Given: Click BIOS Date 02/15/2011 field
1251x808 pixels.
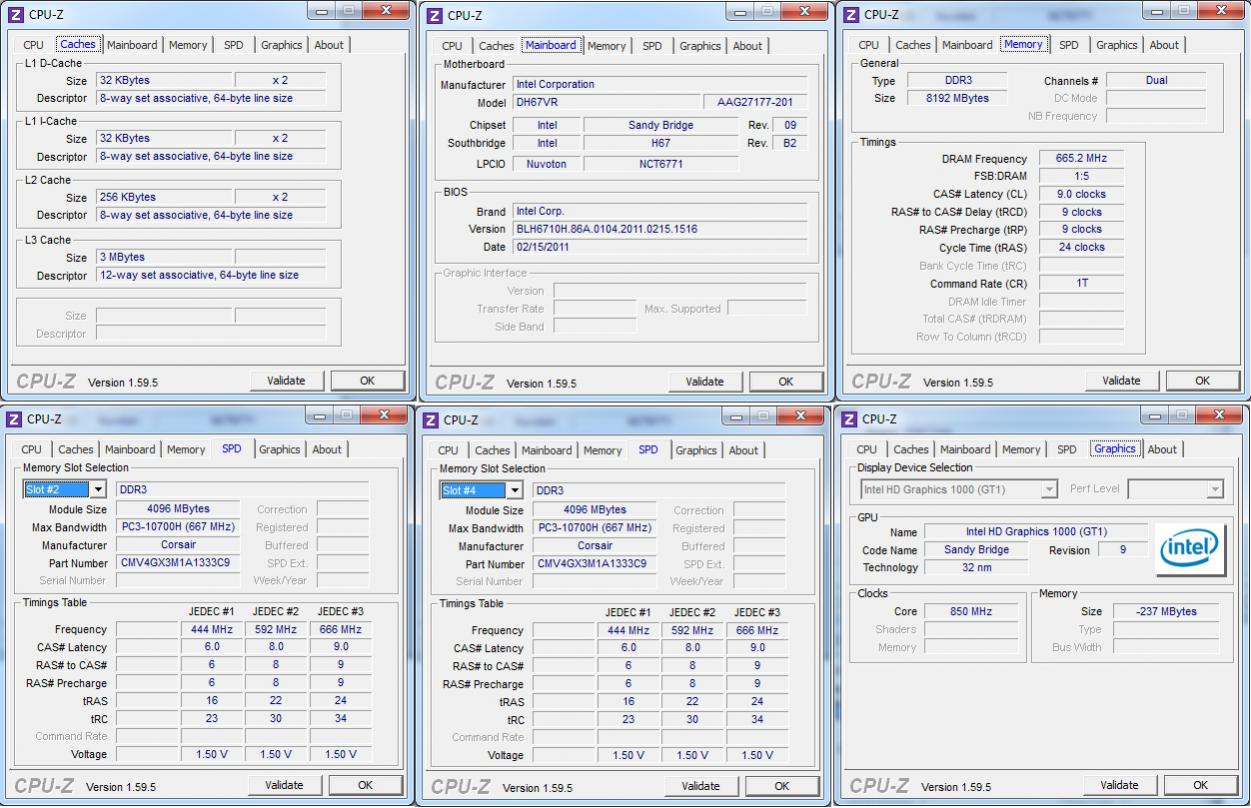Looking at the screenshot, I should click(659, 248).
